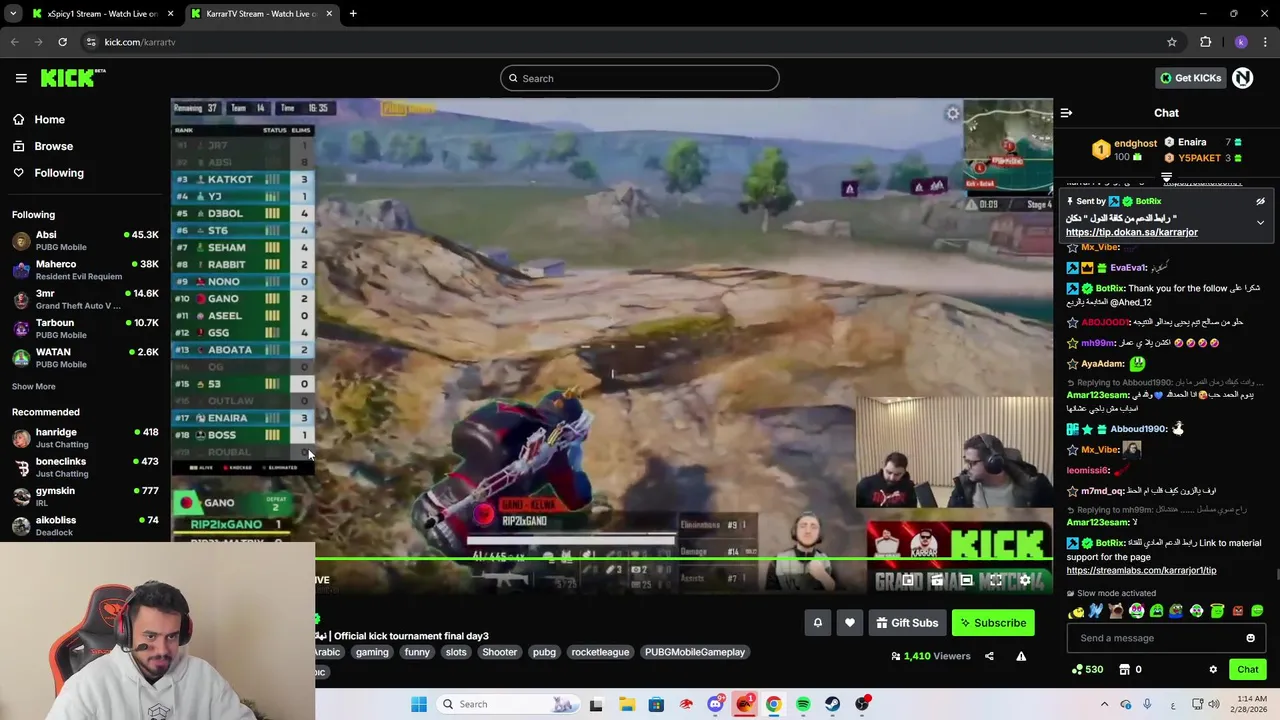Open Tarboun followed channel
Image resolution: width=1280 pixels, height=720 pixels.
(x=85, y=328)
